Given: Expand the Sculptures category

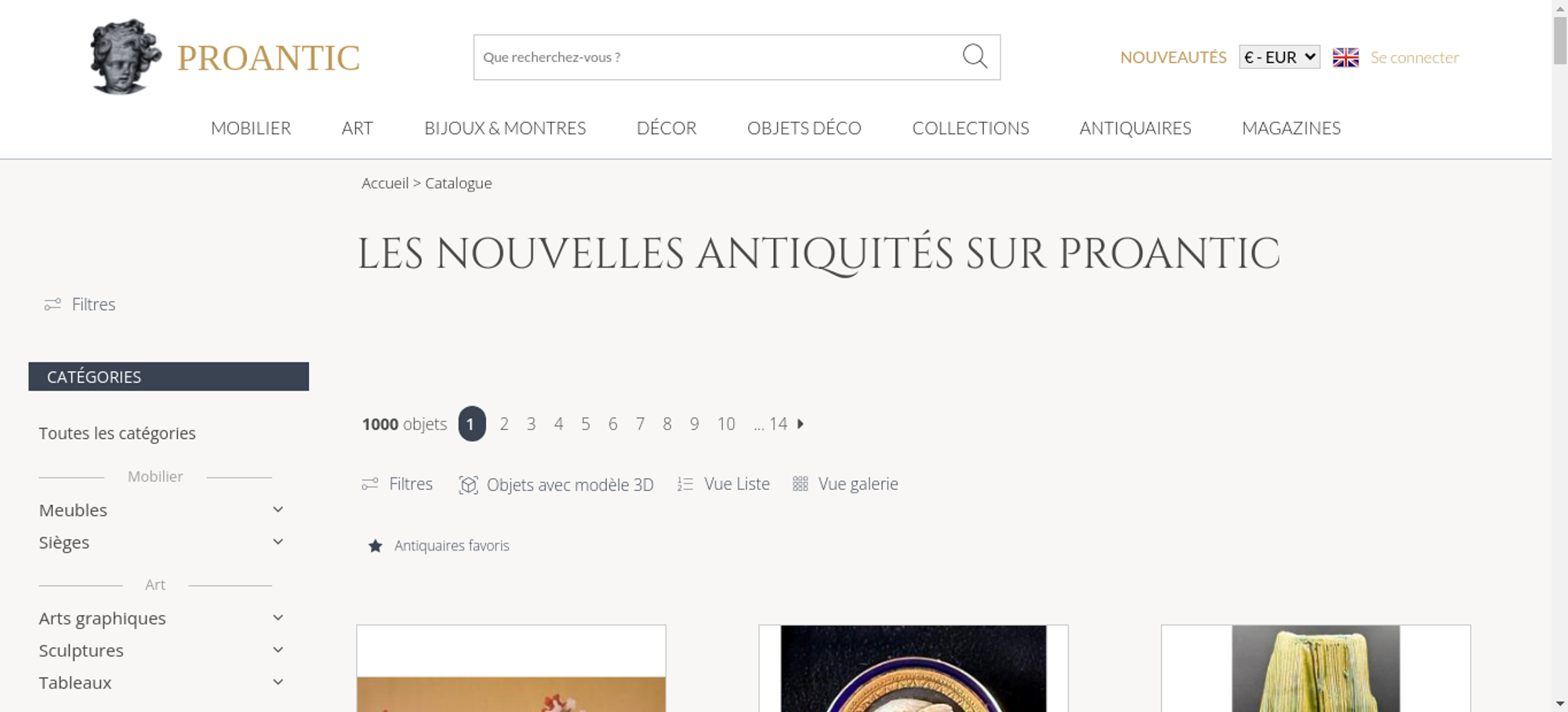Looking at the screenshot, I should 278,650.
